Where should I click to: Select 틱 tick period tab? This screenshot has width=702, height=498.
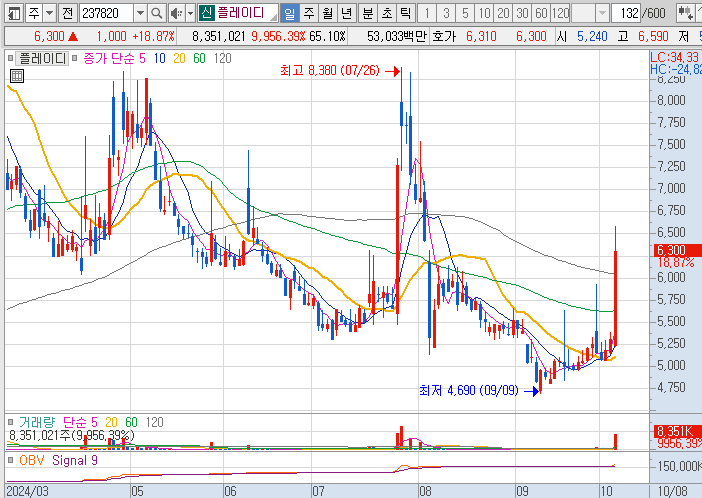[406, 13]
